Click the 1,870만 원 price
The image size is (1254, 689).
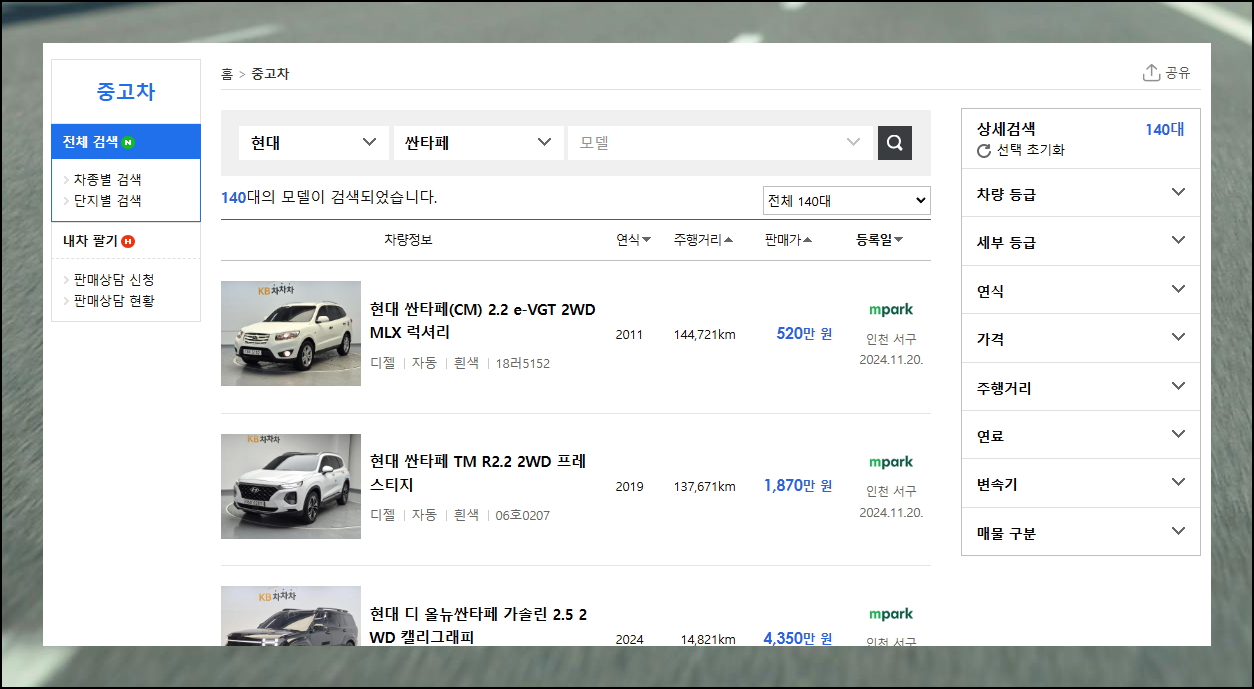click(x=798, y=485)
